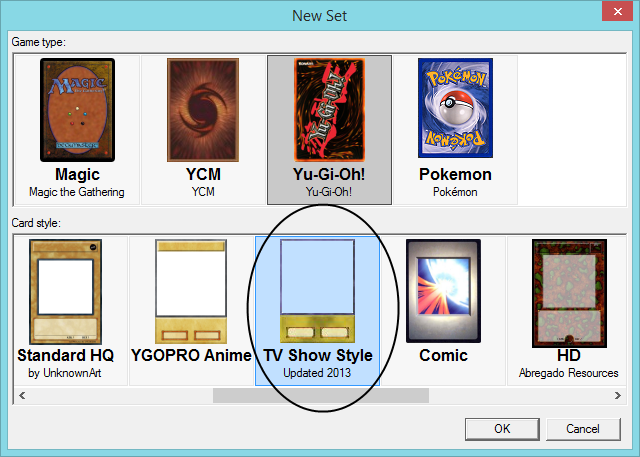Click the 'by UnknownArt' caption
This screenshot has height=457, width=640.
(x=64, y=373)
